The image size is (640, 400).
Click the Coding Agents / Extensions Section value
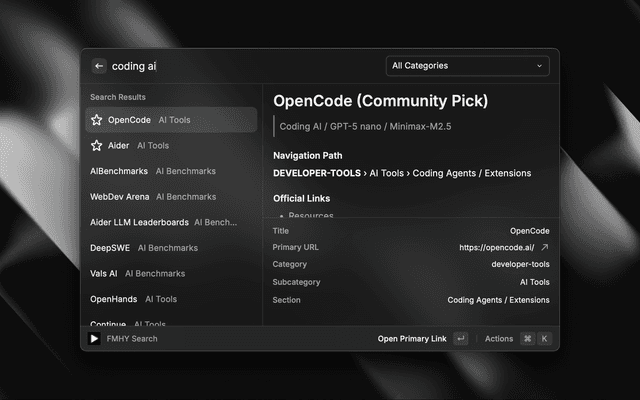click(498, 300)
